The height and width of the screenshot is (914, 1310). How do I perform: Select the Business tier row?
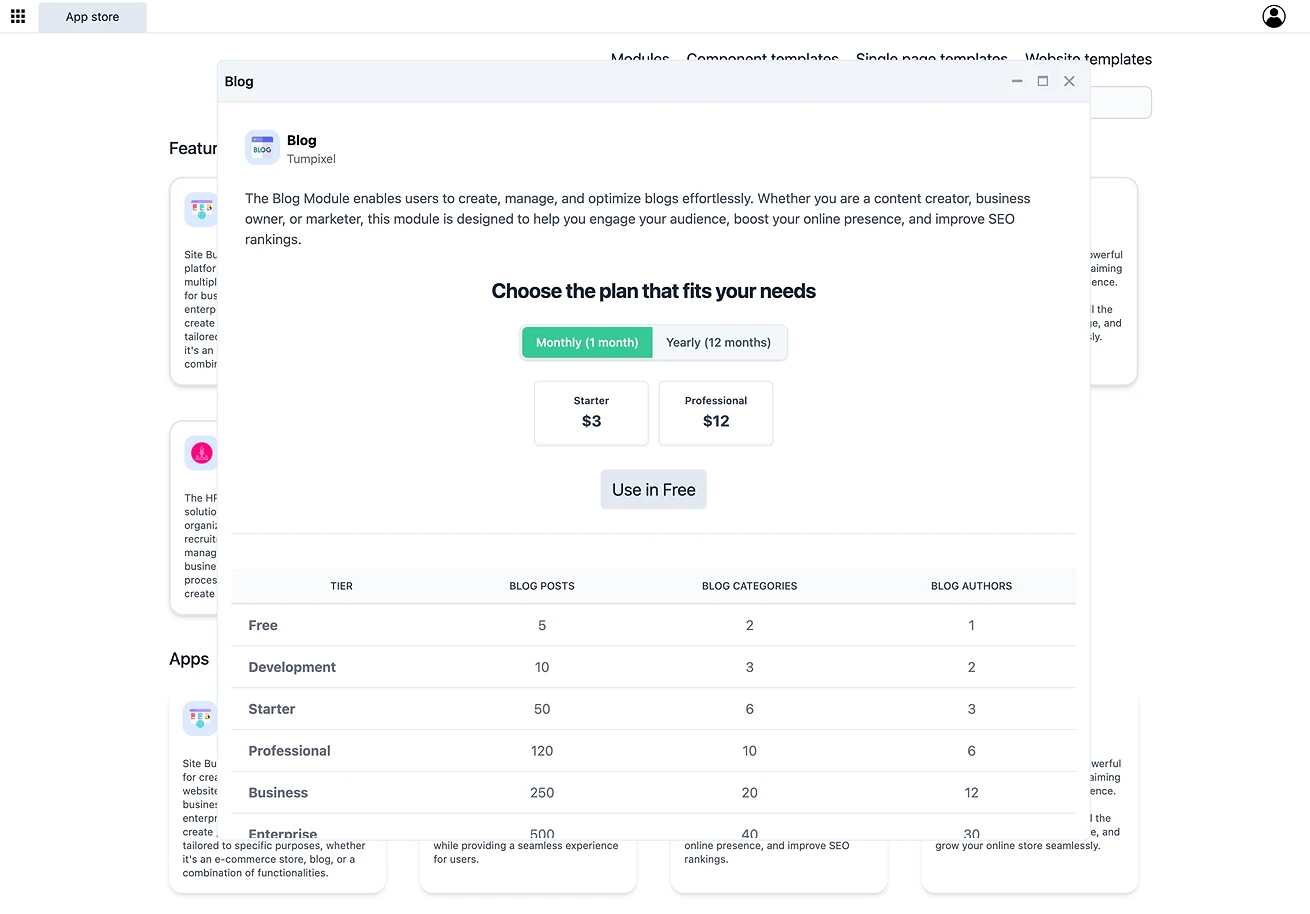pyautogui.click(x=653, y=792)
